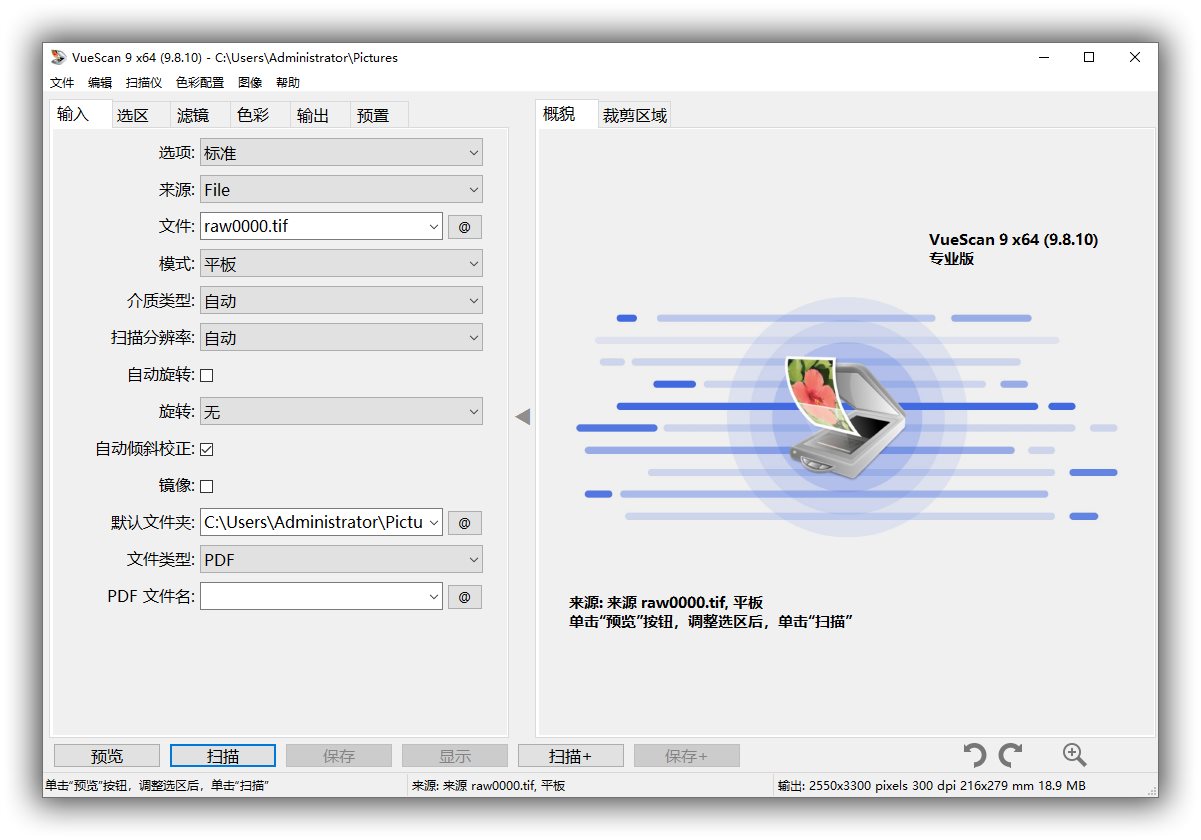The image size is (1201, 840).
Task: Switch to the 滤镜 tab
Action: 200,115
